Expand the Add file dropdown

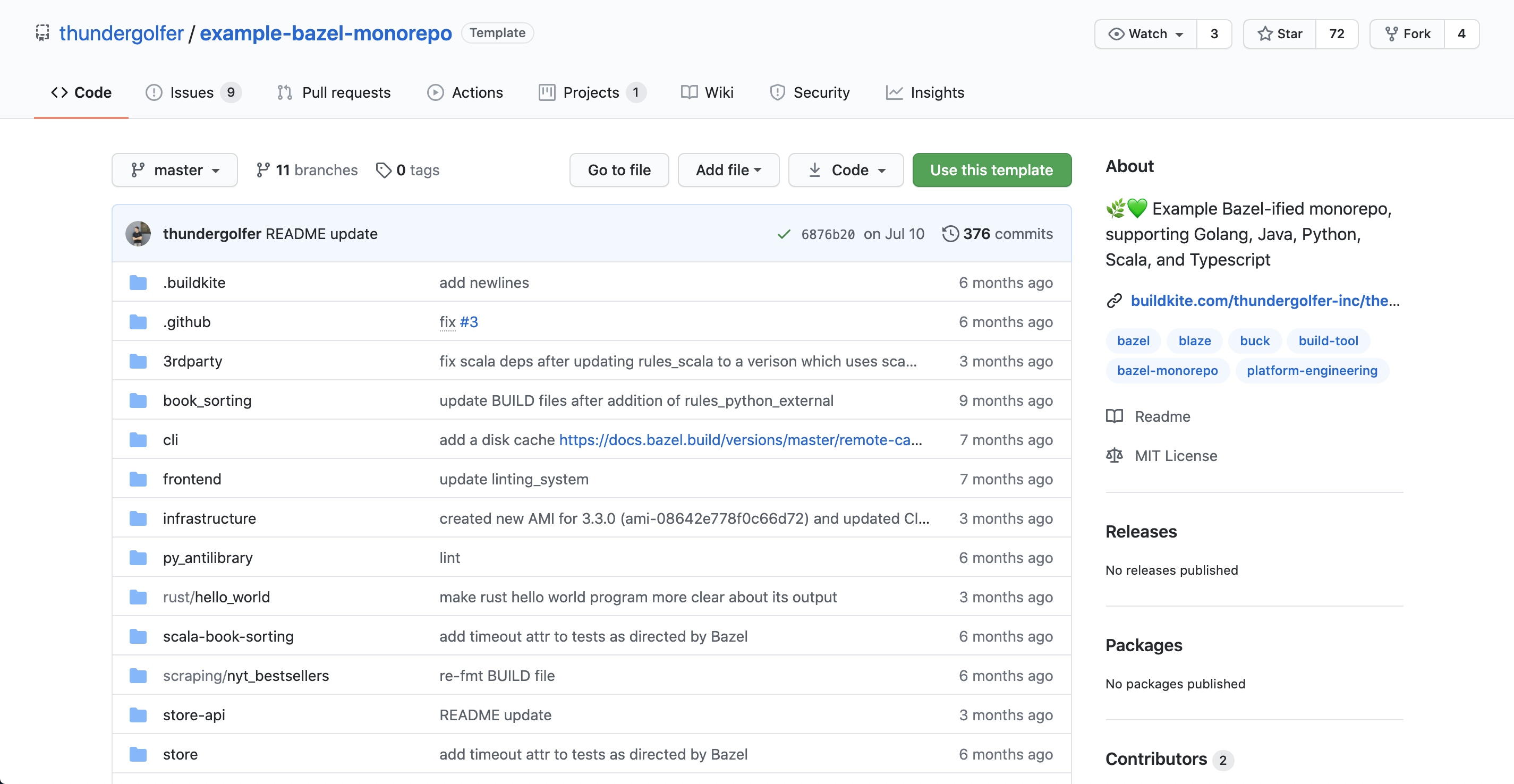pos(728,171)
